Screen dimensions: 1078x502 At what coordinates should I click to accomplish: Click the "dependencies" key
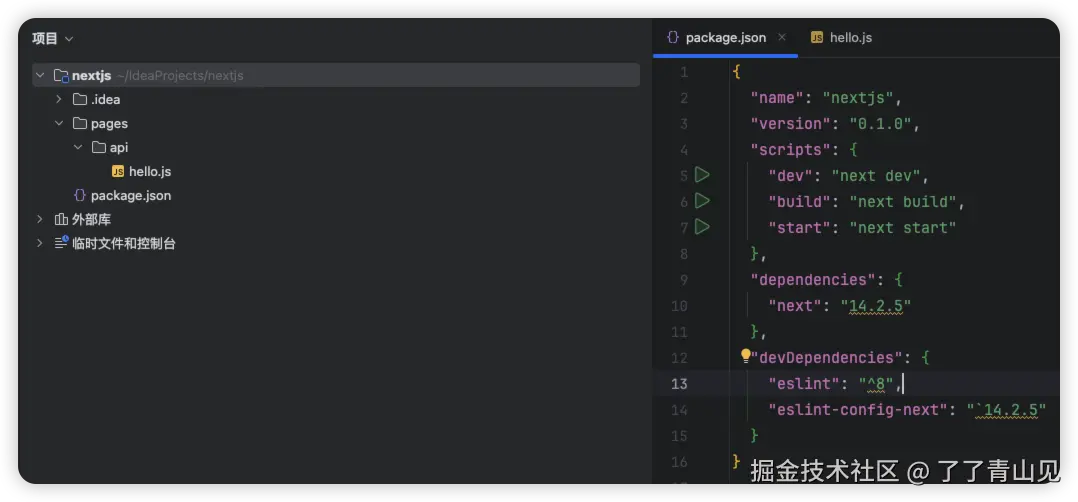tap(813, 280)
